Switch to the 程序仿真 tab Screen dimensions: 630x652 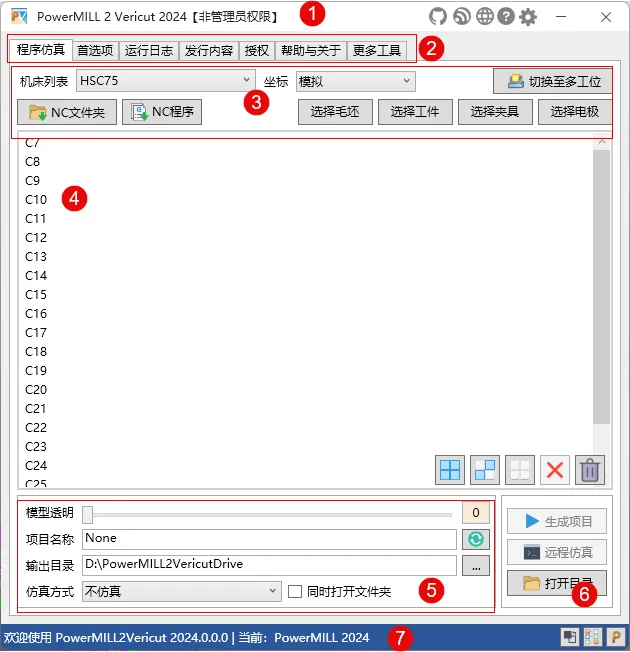tap(41, 50)
